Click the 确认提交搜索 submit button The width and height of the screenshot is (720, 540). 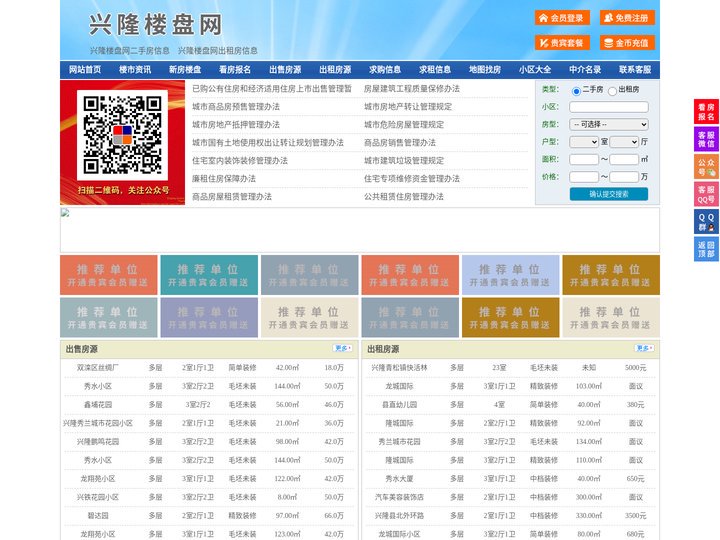609,194
